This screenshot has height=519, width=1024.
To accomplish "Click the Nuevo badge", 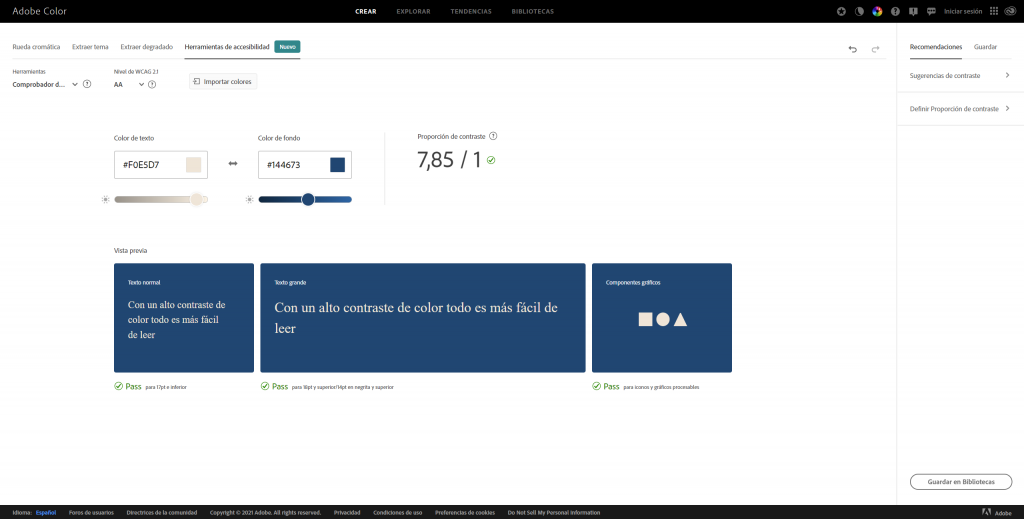I will [x=287, y=47].
